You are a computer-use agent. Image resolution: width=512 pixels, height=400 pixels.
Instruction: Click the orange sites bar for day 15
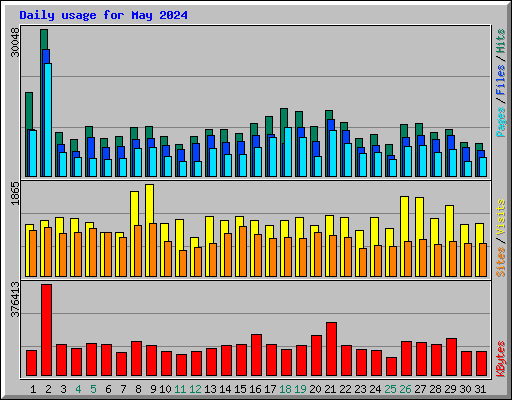pyautogui.click(x=243, y=252)
